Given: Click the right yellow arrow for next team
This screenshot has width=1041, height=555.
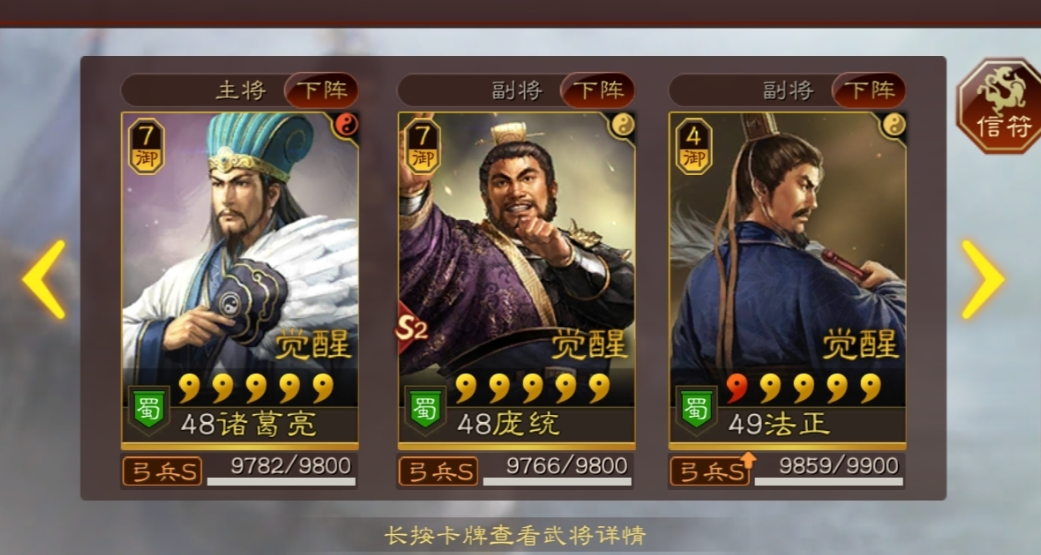Looking at the screenshot, I should point(983,279).
